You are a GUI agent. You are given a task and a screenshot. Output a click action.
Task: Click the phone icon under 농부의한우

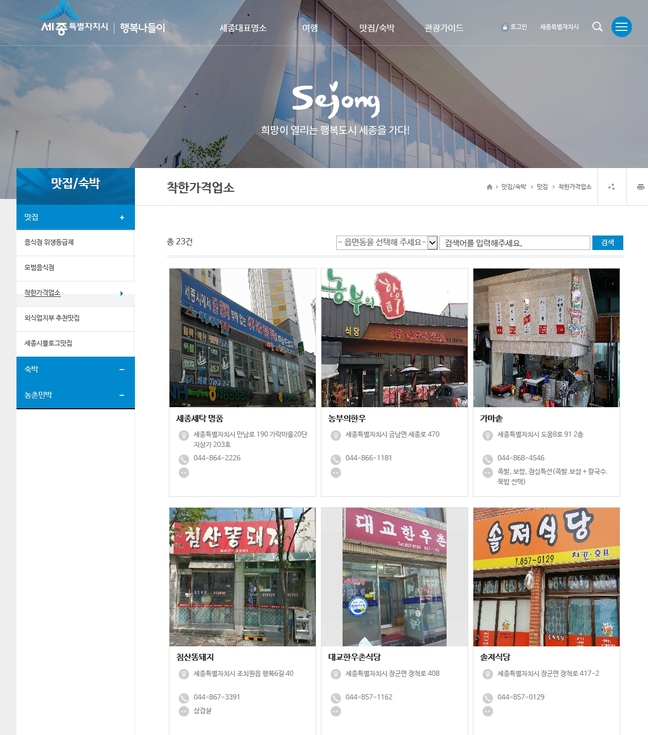point(335,459)
